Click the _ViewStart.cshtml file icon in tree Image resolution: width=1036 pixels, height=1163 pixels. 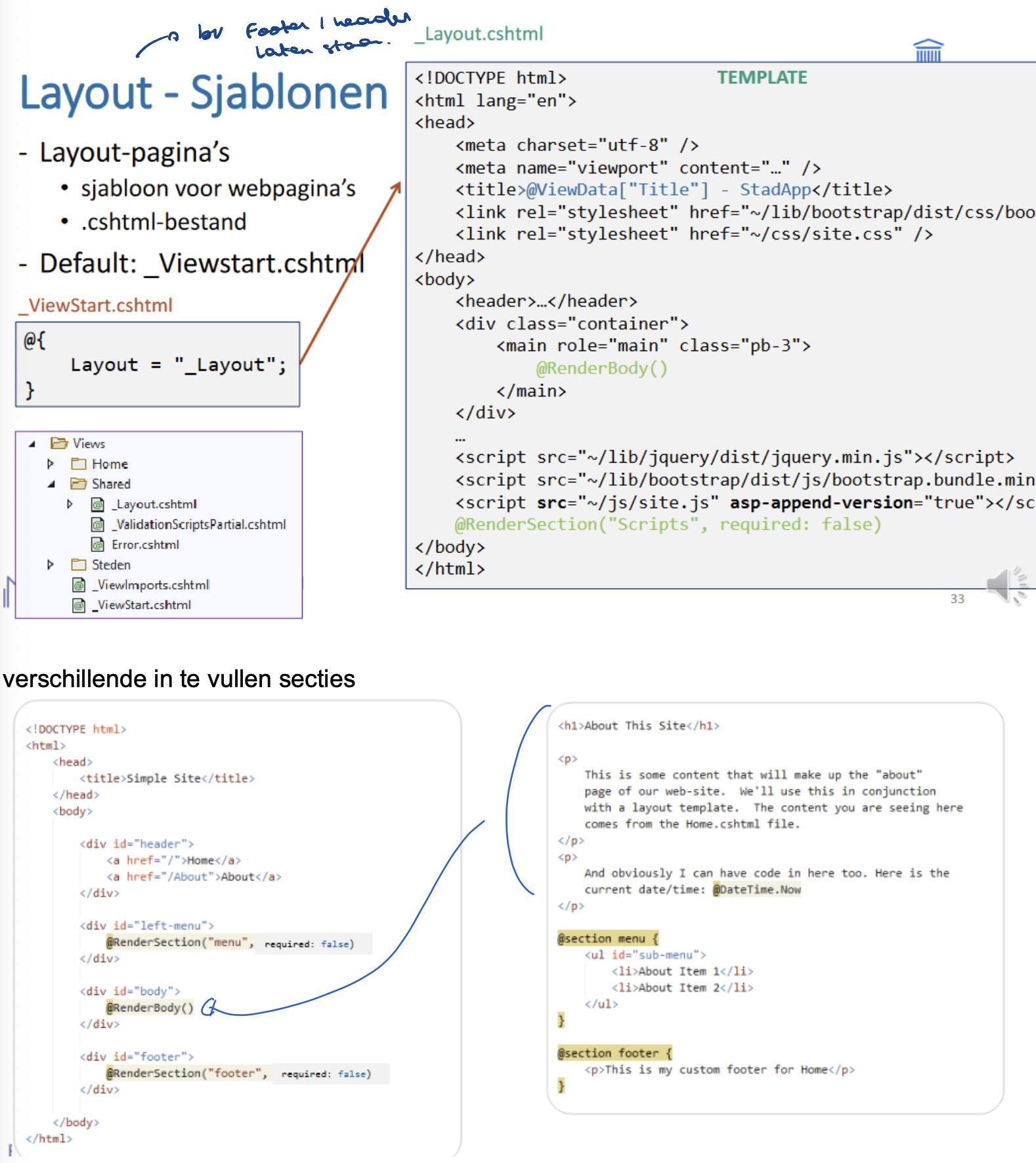(79, 605)
